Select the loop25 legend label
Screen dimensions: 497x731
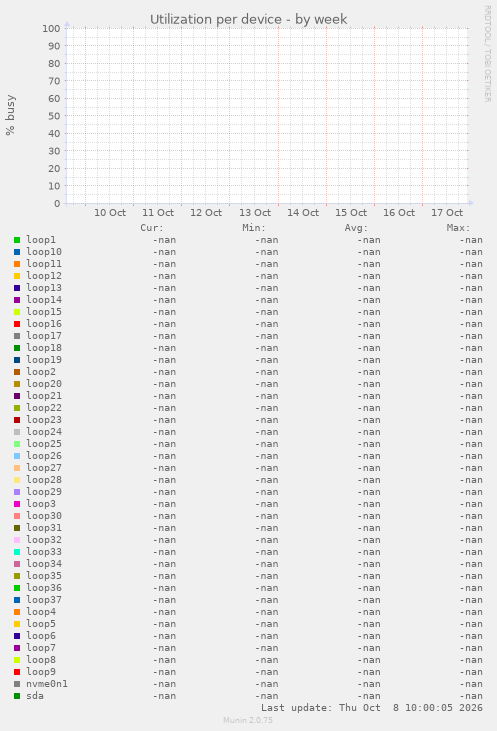pyautogui.click(x=44, y=444)
